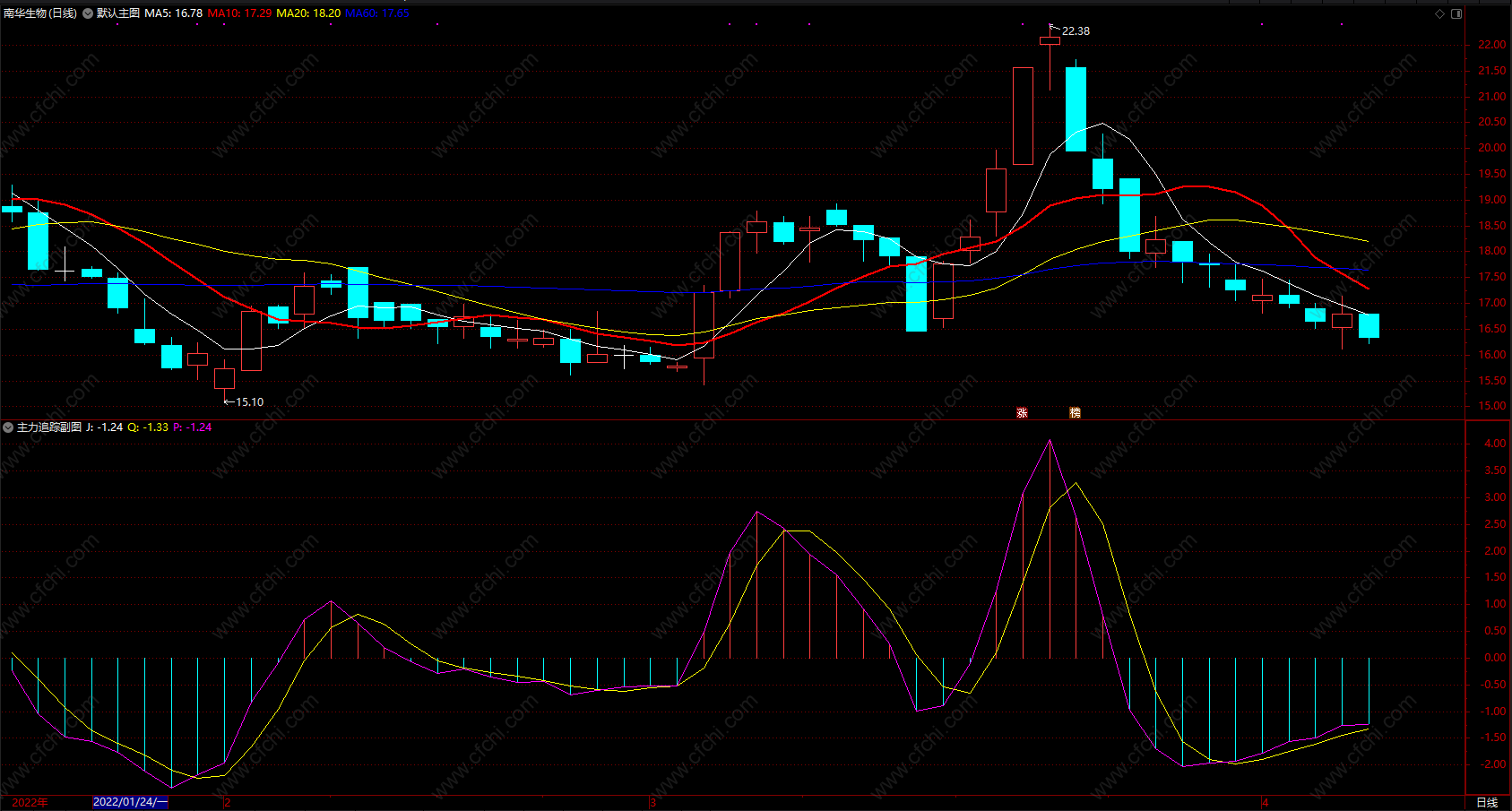1512x811 pixels.
Task: Click the P: -1.24 indicator value
Action: tap(193, 427)
